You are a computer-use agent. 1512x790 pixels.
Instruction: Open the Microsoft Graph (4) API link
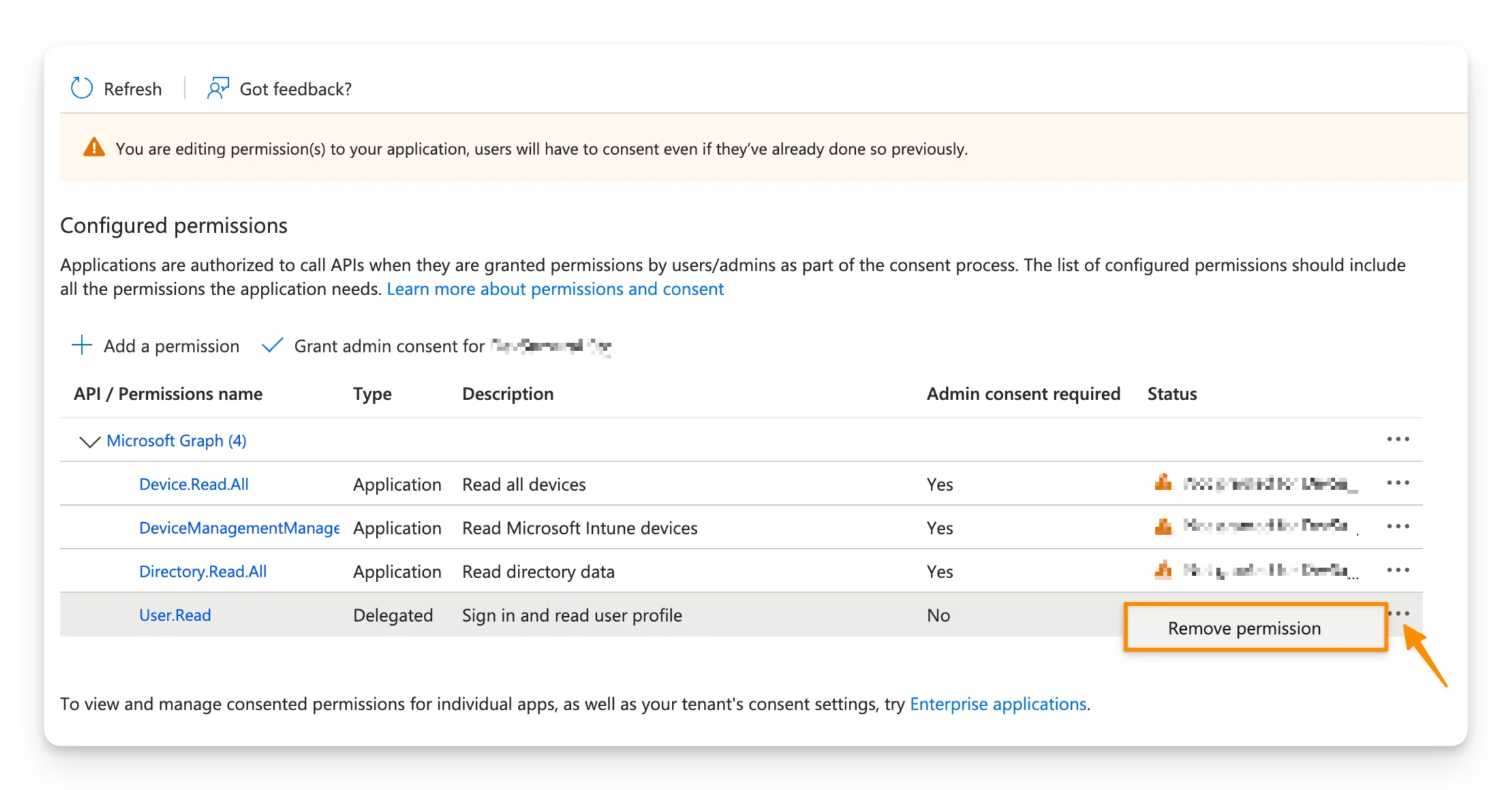pos(176,440)
